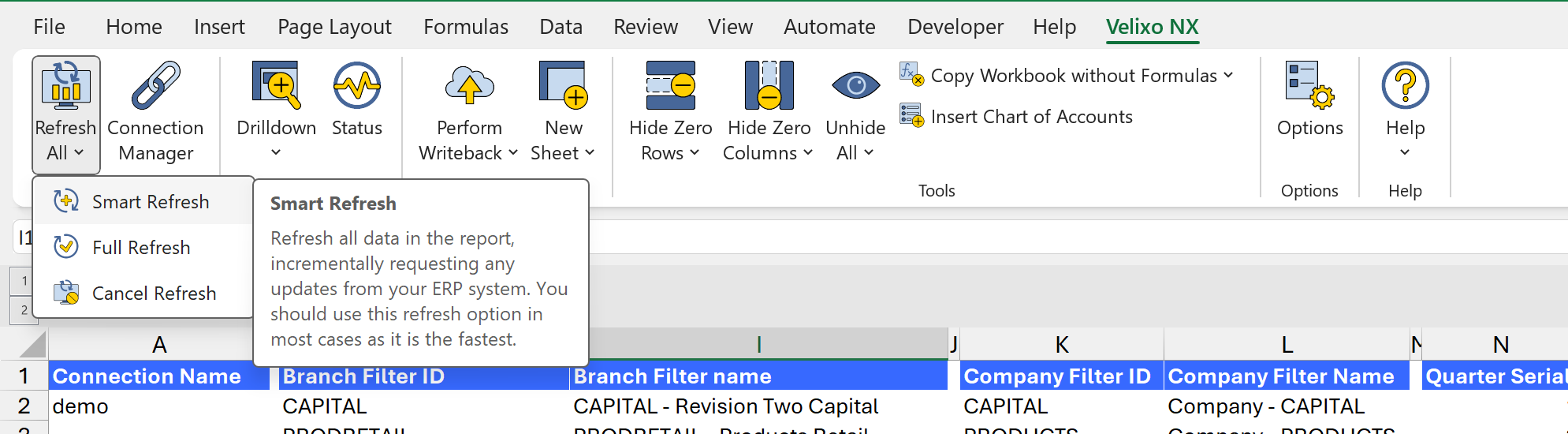This screenshot has height=434, width=1568.
Task: Click the Hide Zero Columns icon
Action: (x=769, y=85)
